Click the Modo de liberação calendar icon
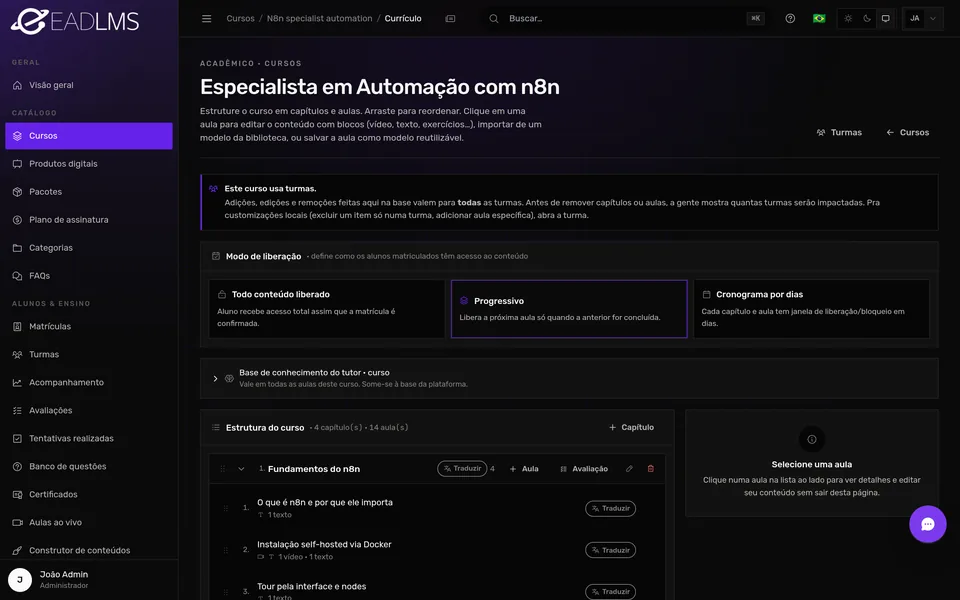The width and height of the screenshot is (960, 600). pyautogui.click(x=216, y=256)
